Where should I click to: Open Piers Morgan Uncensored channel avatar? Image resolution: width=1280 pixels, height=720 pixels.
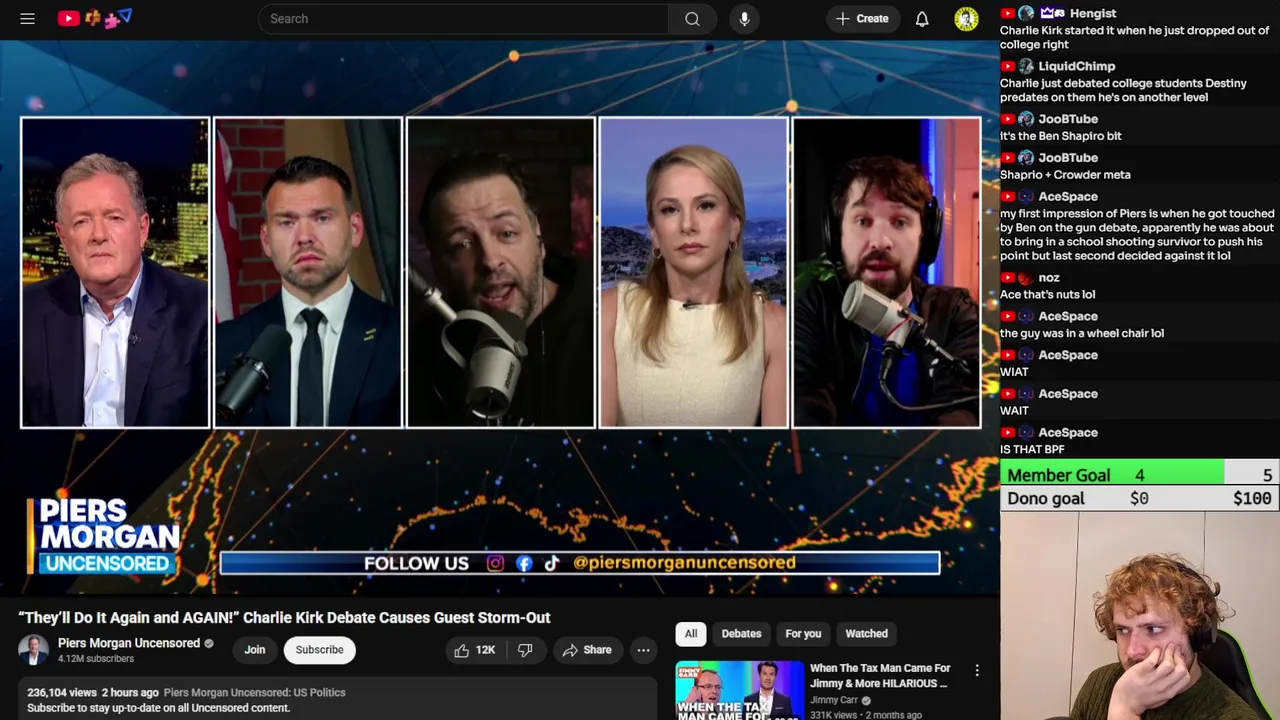[x=33, y=650]
